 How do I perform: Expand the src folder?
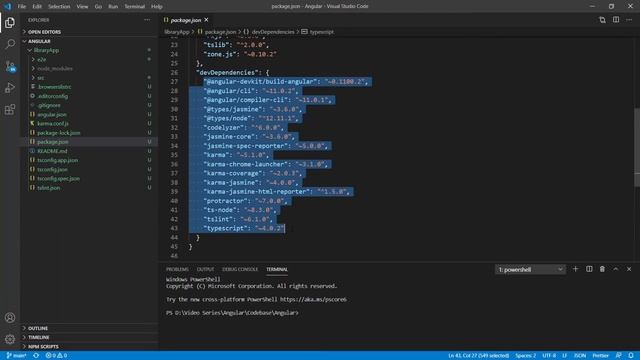(89, 78)
